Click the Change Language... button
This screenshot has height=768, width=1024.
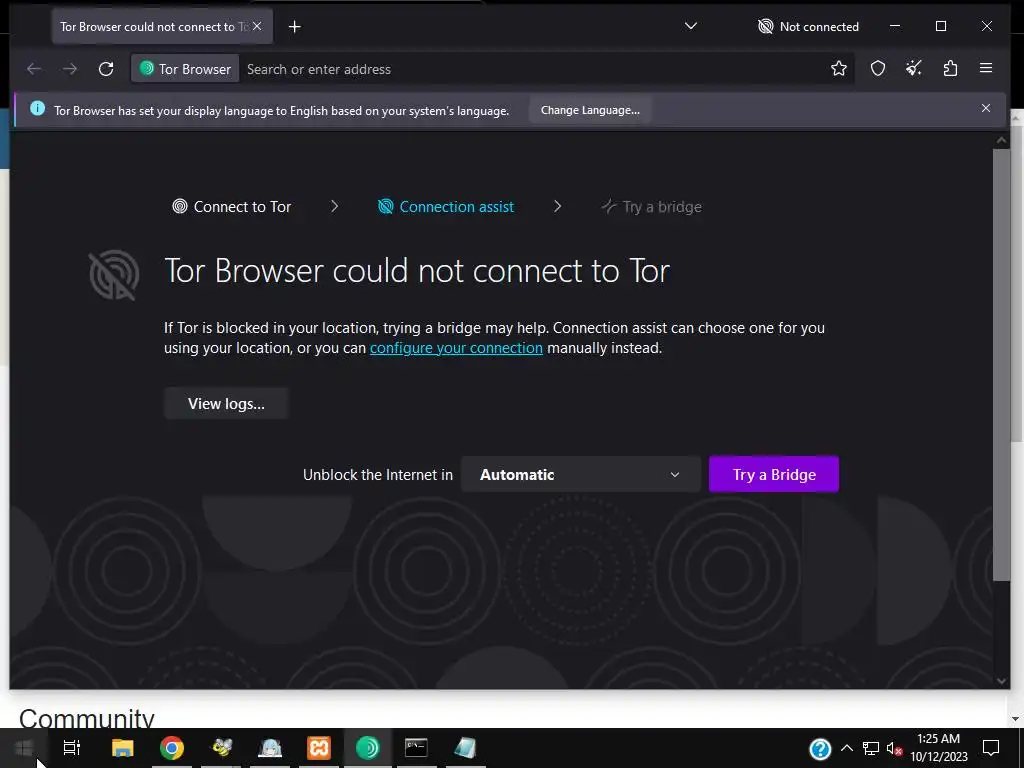point(590,110)
